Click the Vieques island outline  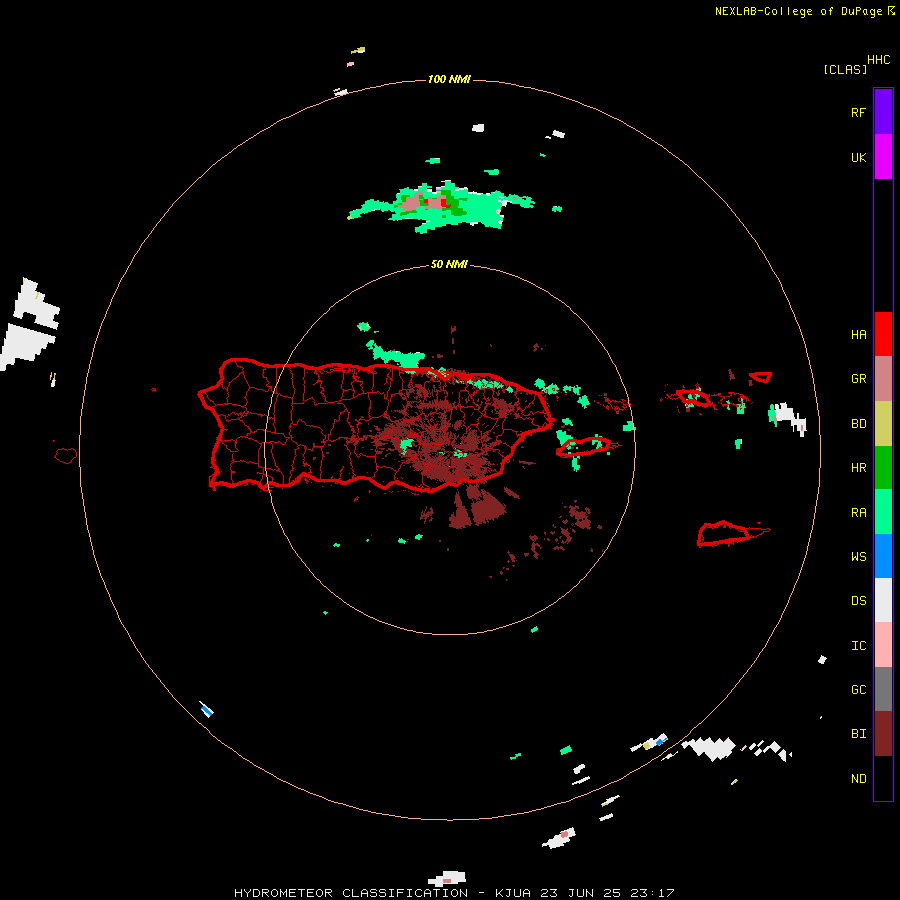[x=584, y=447]
